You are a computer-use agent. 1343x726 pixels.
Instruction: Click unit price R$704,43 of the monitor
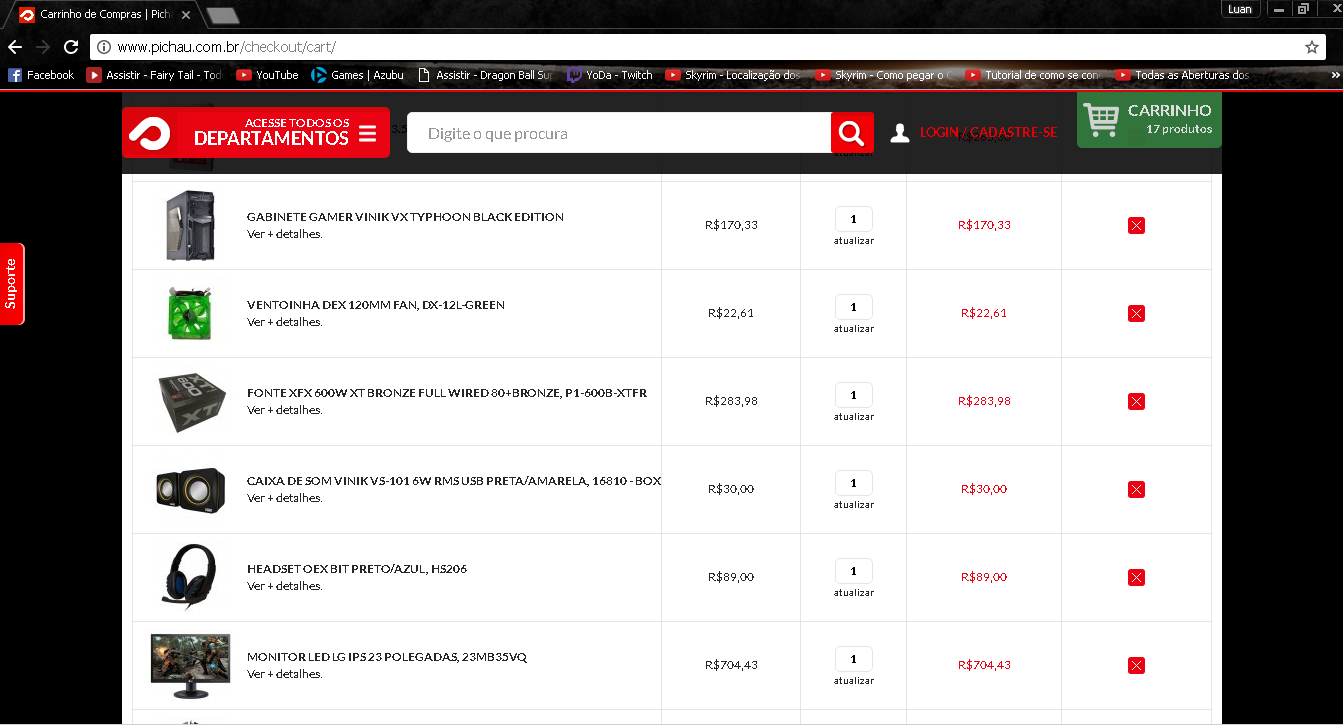point(731,665)
